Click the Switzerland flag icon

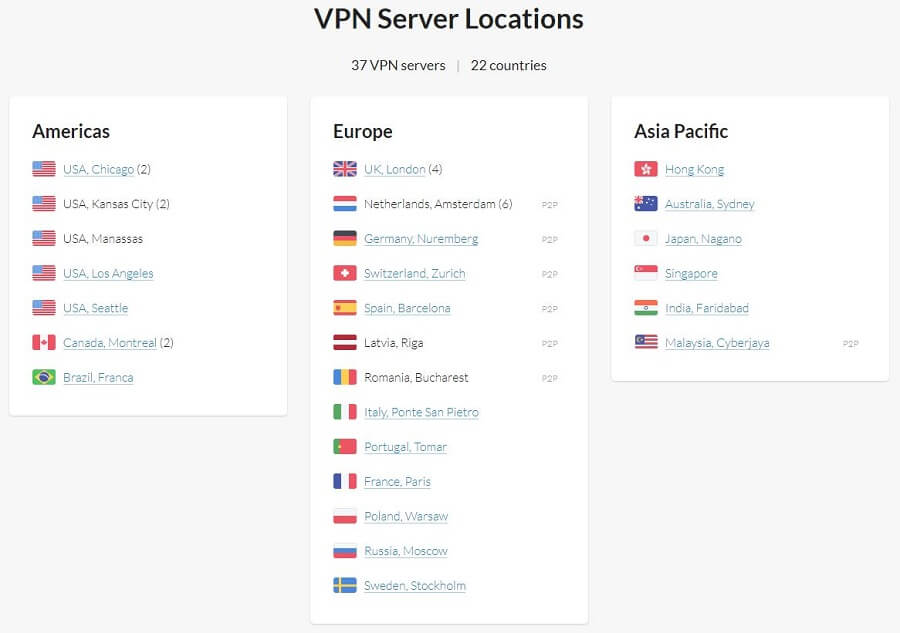pyautogui.click(x=344, y=273)
